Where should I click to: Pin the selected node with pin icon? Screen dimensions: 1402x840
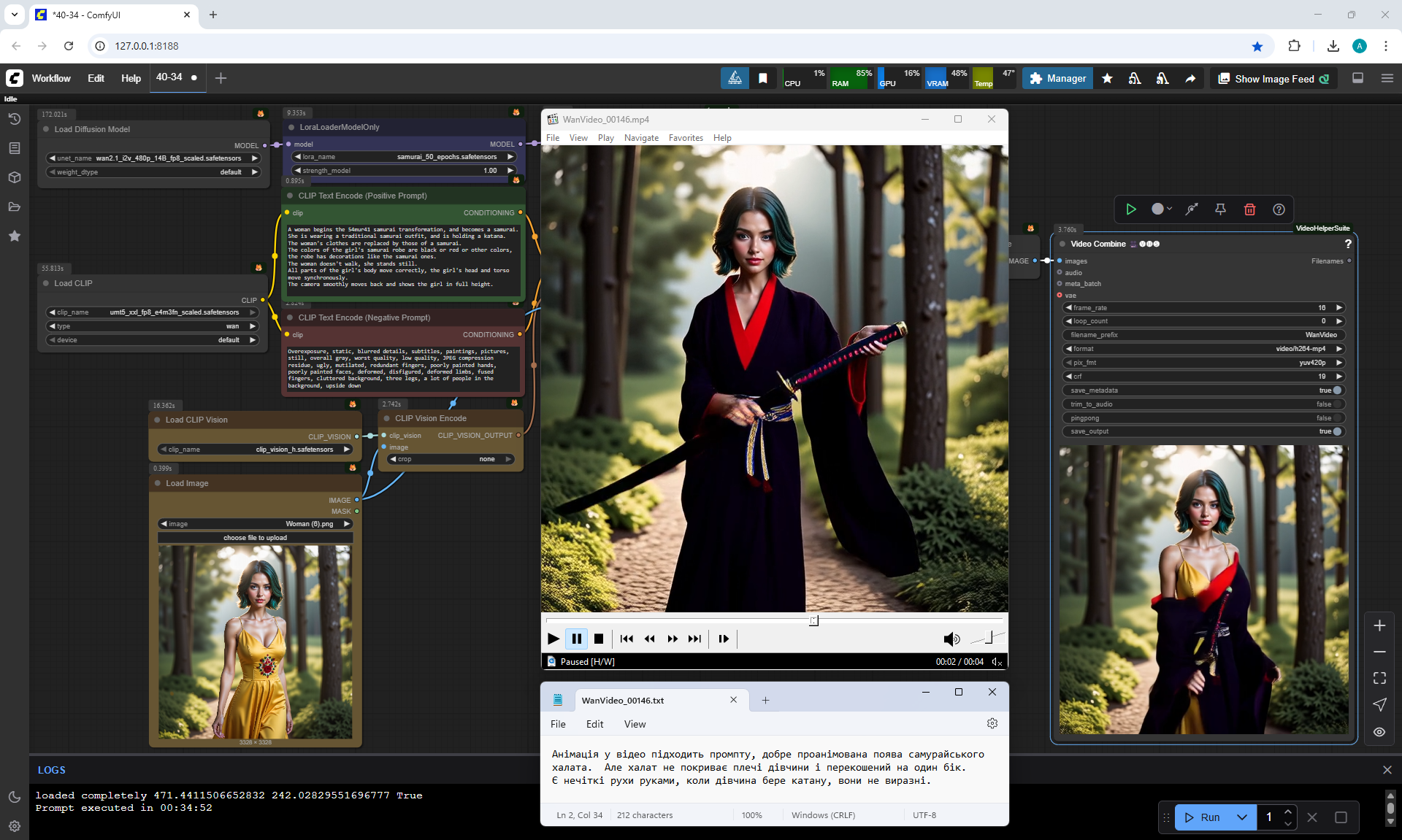tap(1220, 209)
